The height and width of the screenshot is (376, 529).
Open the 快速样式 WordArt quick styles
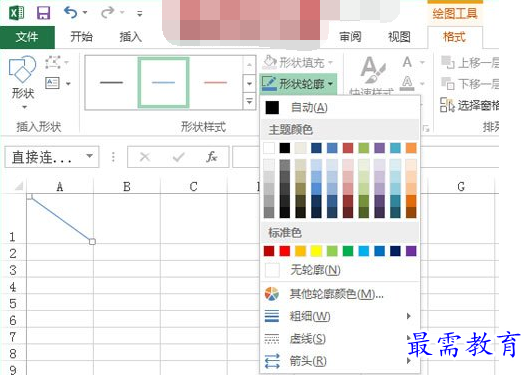pyautogui.click(x=372, y=76)
